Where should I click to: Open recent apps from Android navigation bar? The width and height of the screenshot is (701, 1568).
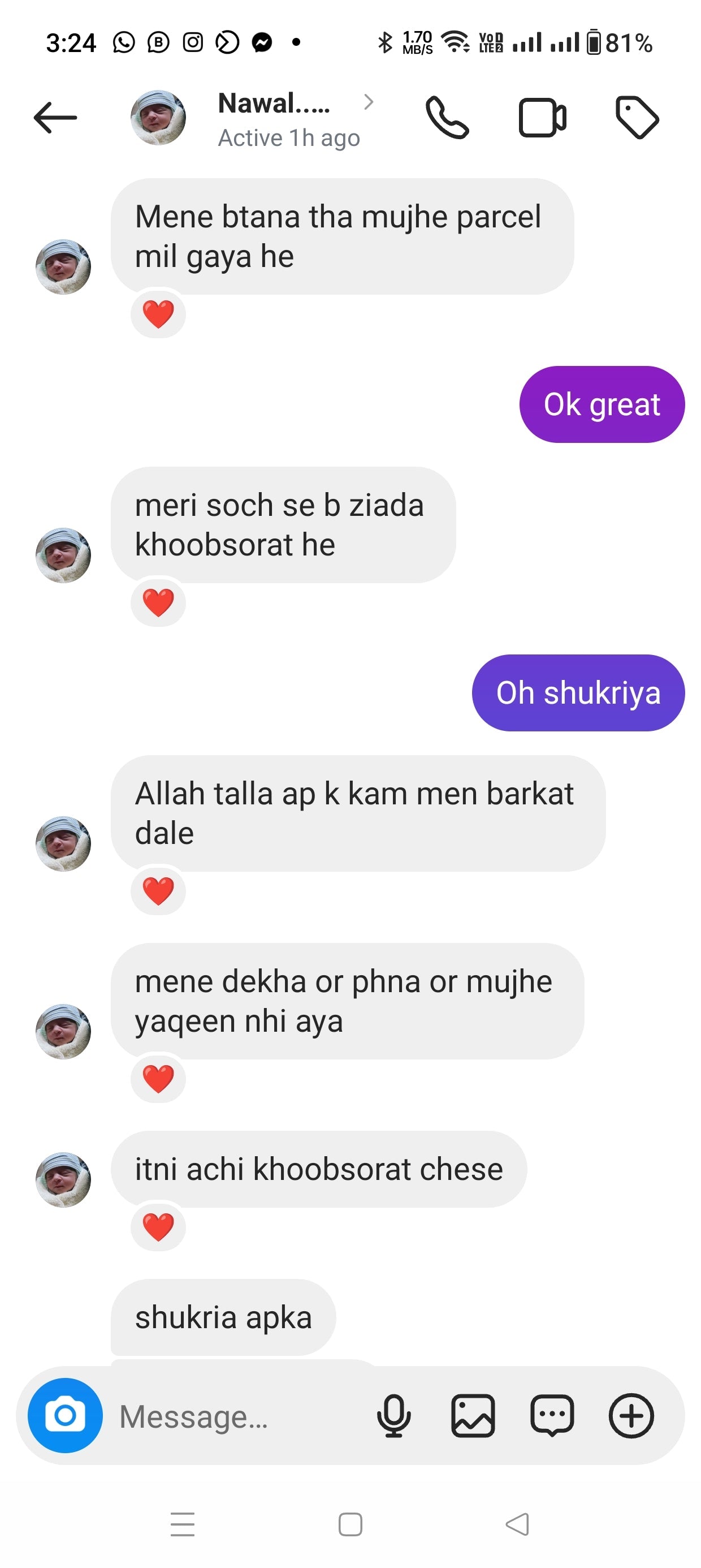183,1523
